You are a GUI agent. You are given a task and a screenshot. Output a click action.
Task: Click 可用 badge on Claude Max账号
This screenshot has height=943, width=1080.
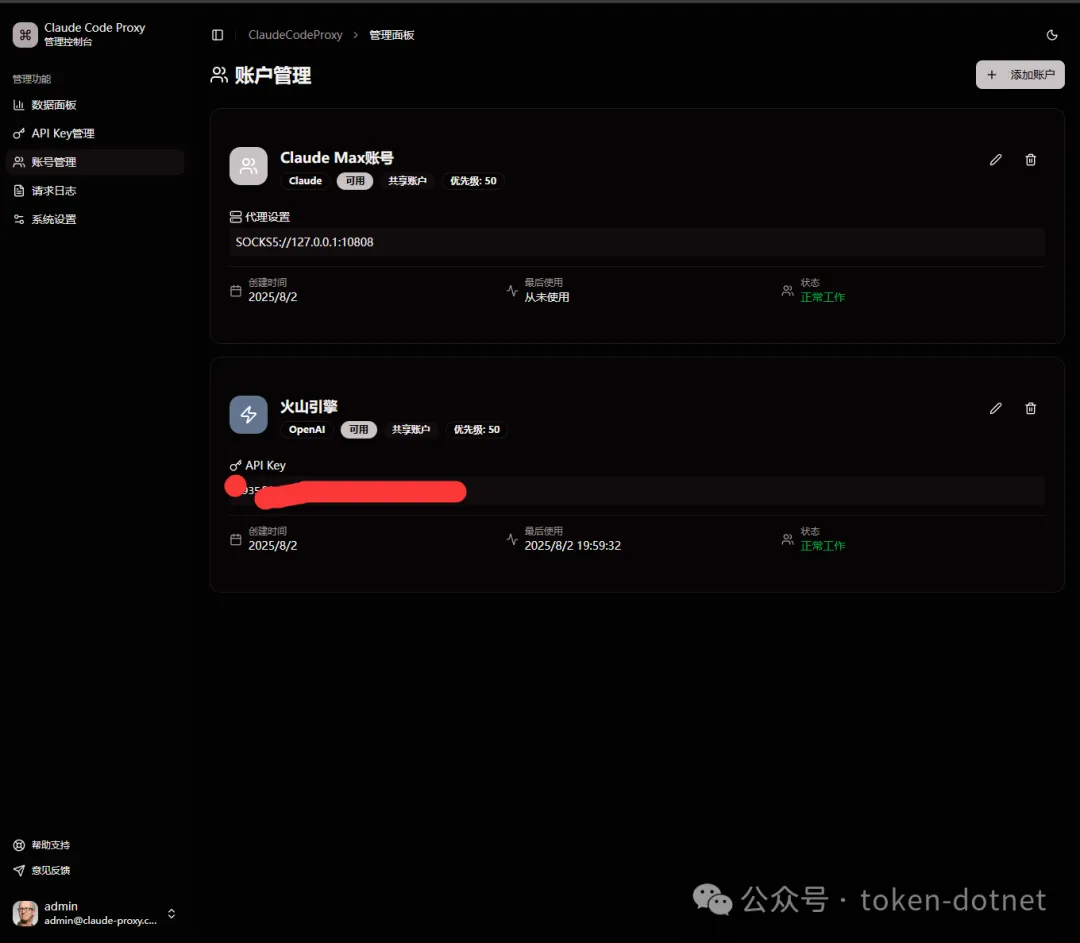[355, 181]
